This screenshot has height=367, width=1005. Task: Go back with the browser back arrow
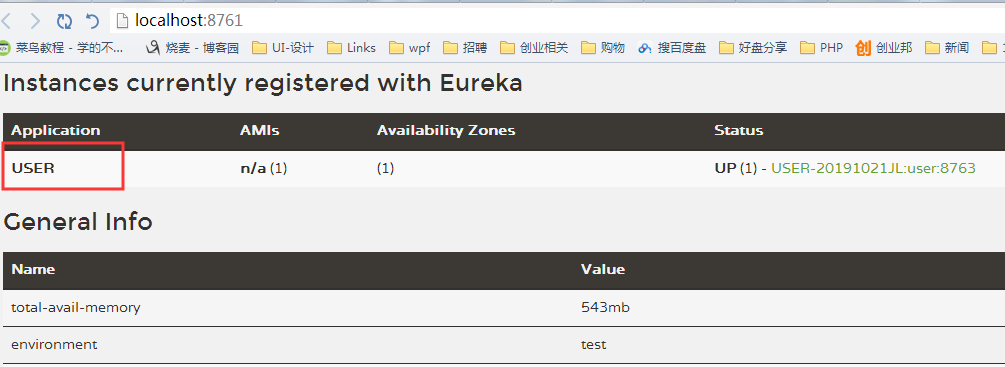pyautogui.click(x=6, y=20)
